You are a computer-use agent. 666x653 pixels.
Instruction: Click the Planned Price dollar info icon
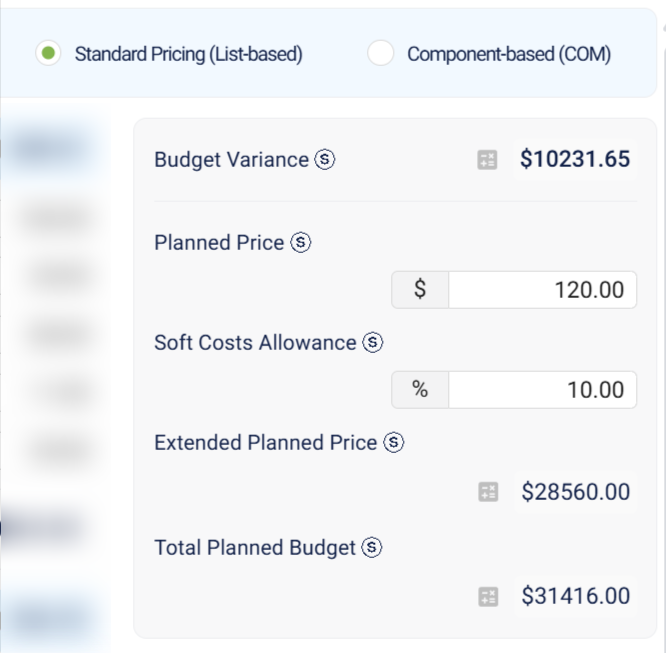pos(300,243)
